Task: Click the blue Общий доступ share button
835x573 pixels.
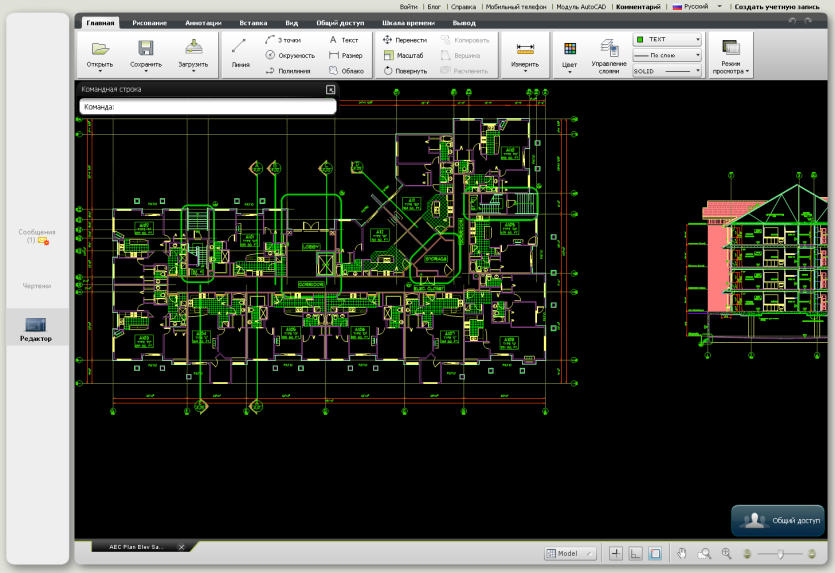Action: [778, 520]
